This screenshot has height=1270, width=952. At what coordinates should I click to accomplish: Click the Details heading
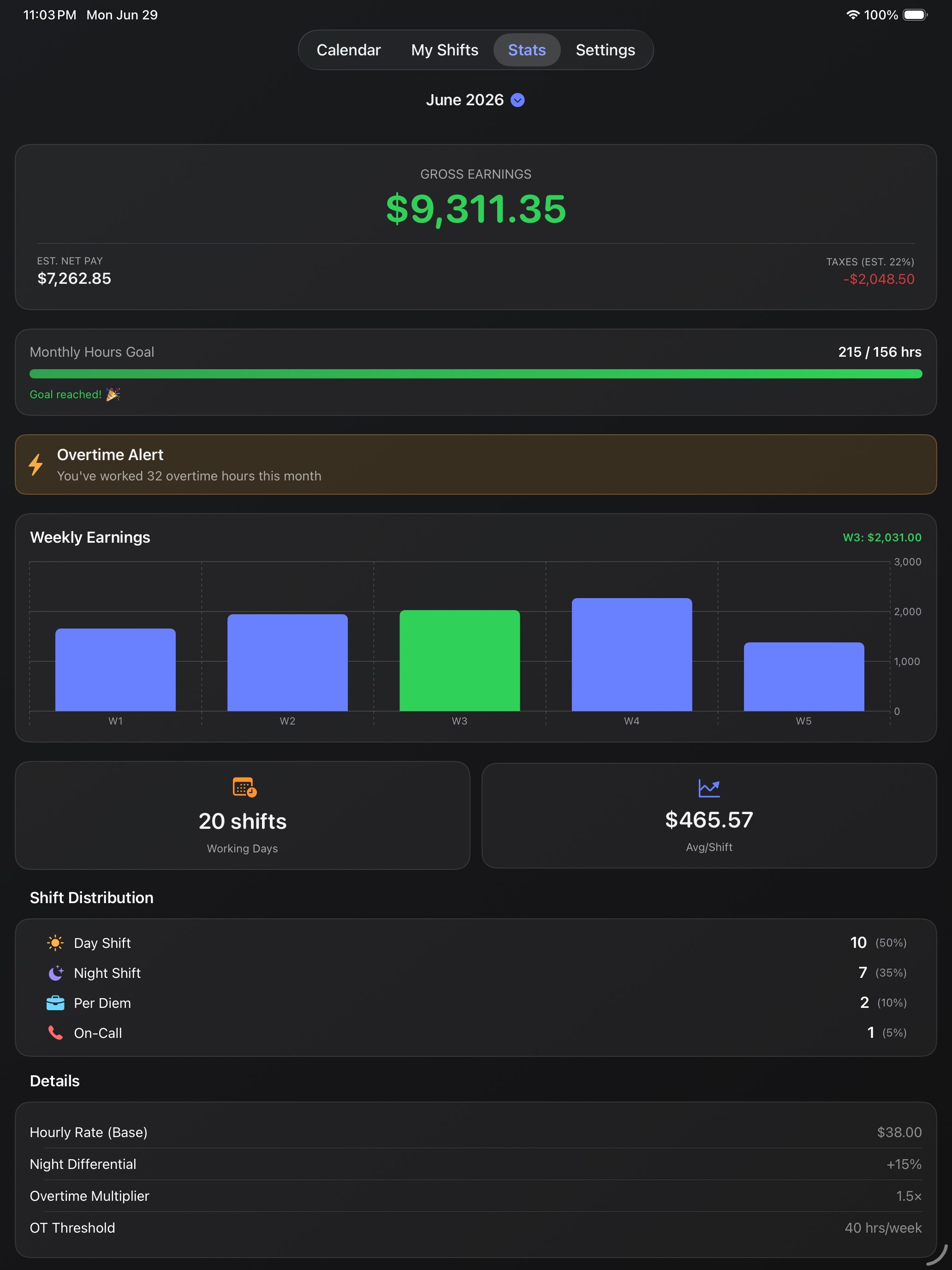tap(54, 1080)
